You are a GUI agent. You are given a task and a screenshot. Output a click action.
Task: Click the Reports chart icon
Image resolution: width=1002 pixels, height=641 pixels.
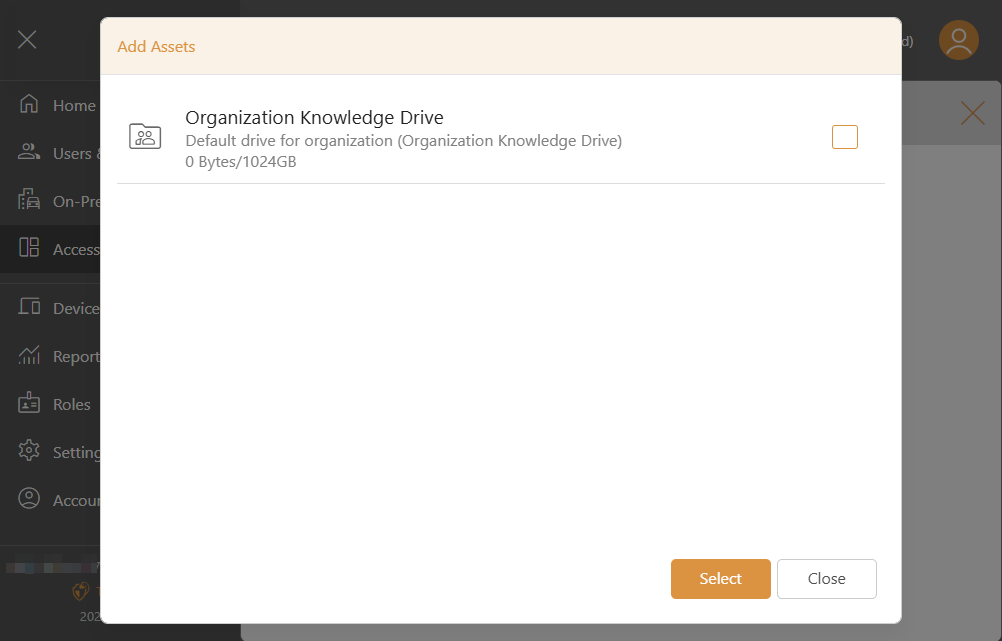click(29, 355)
